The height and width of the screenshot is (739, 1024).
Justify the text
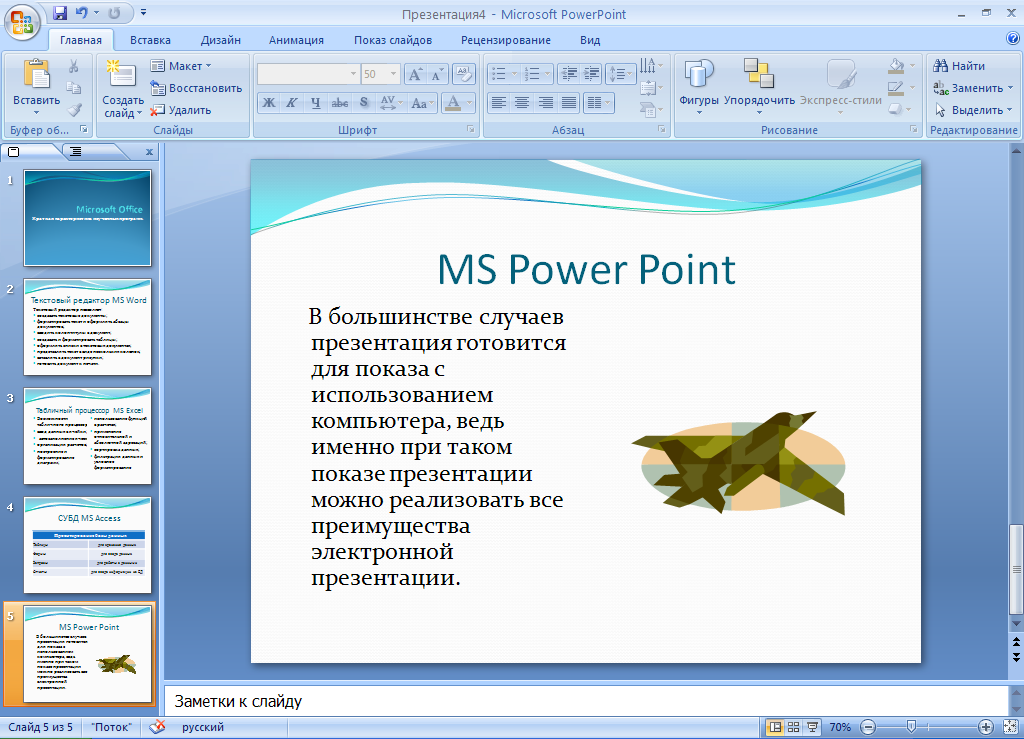point(569,102)
